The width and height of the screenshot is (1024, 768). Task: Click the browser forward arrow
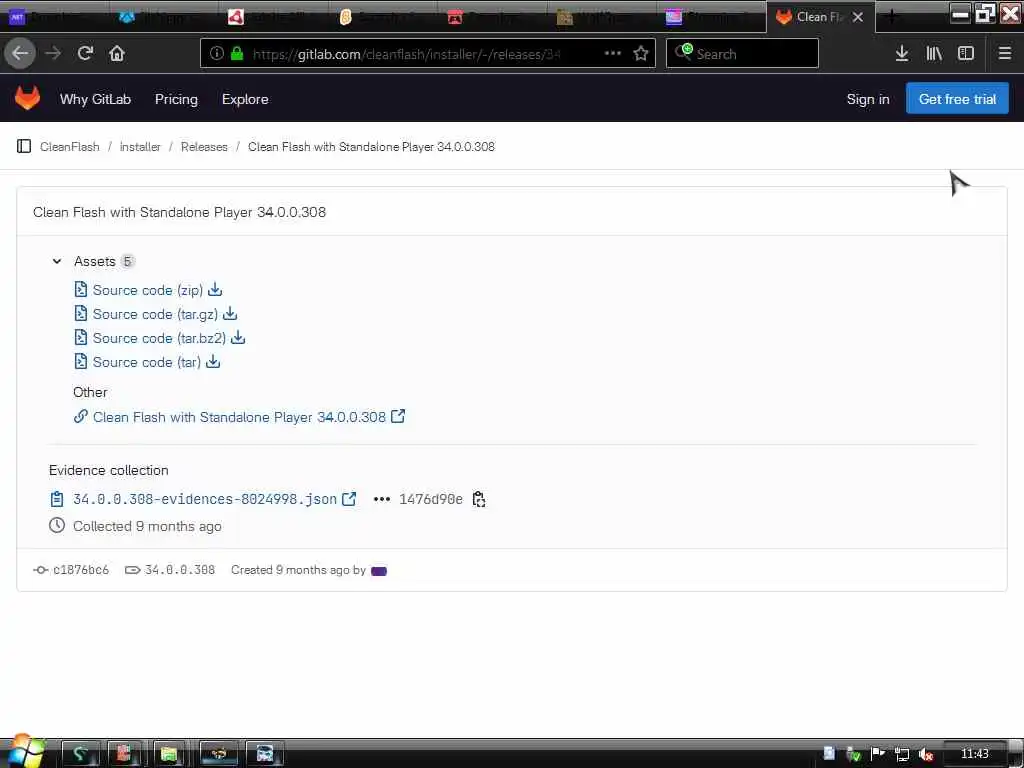[53, 54]
